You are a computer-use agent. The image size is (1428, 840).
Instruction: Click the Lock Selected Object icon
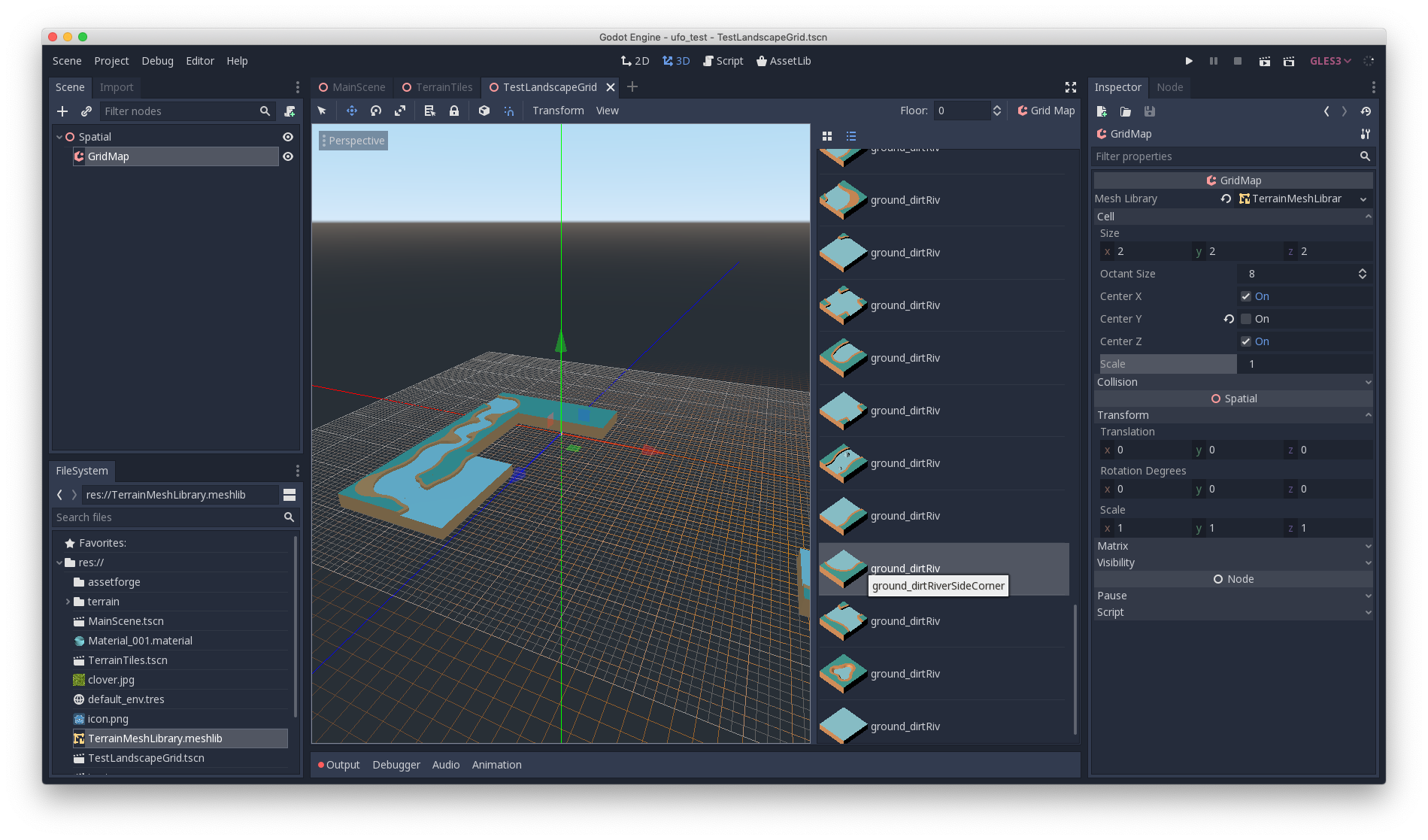coord(454,111)
